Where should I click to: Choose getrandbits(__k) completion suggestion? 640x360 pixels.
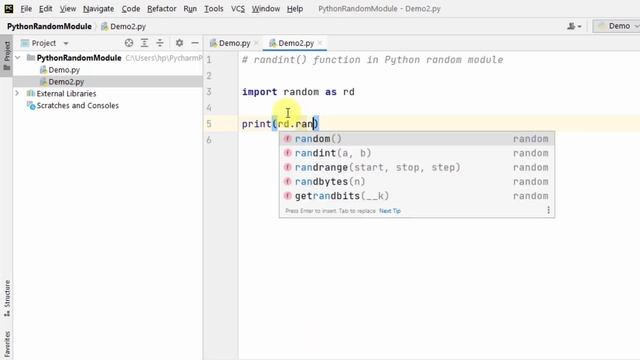(x=417, y=196)
